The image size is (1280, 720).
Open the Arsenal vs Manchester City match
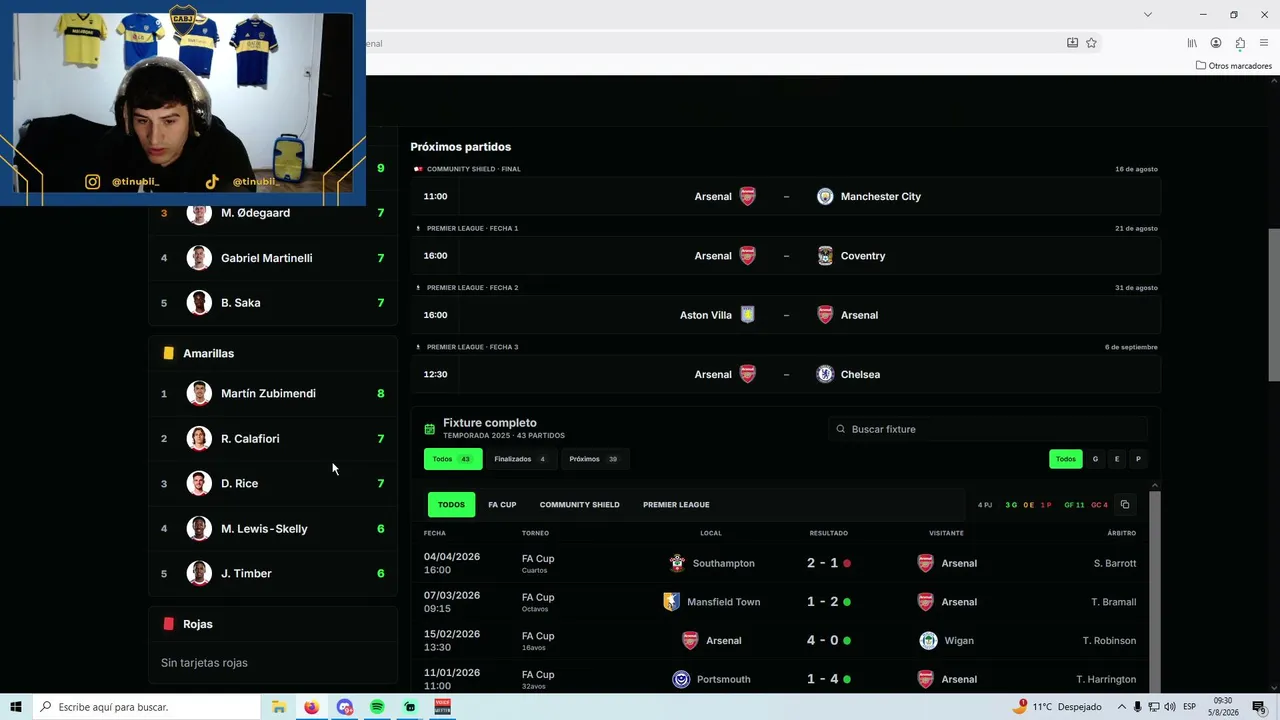point(786,196)
